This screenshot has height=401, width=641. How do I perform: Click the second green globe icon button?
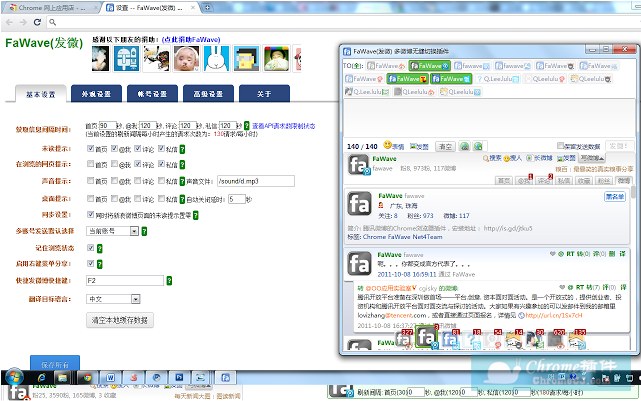(478, 146)
